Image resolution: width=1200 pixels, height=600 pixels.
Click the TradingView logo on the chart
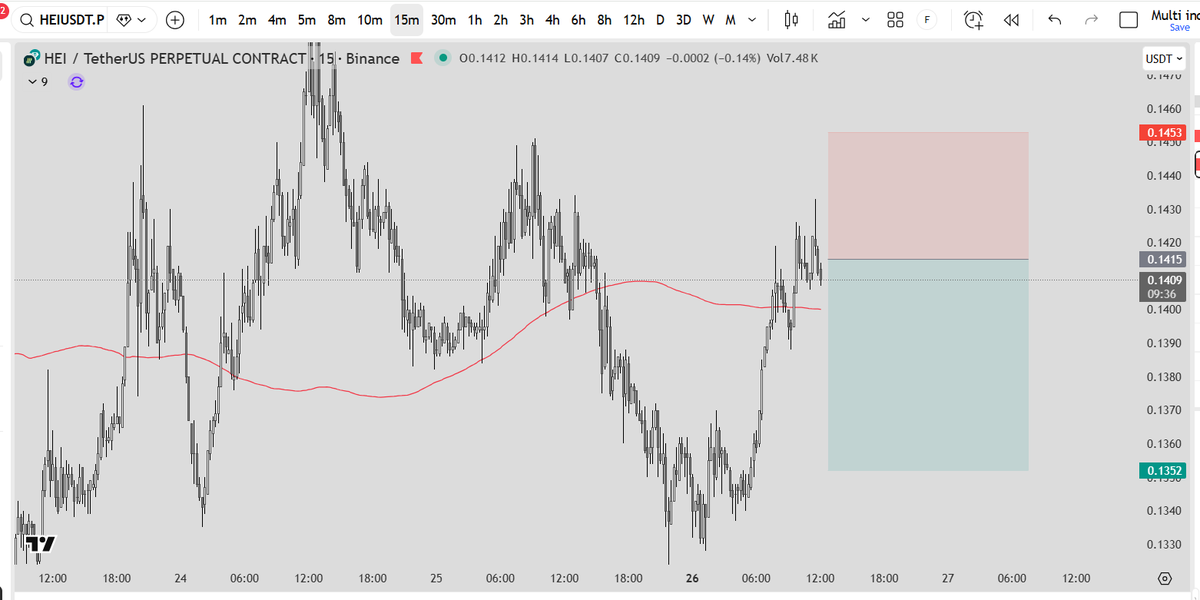coord(40,545)
